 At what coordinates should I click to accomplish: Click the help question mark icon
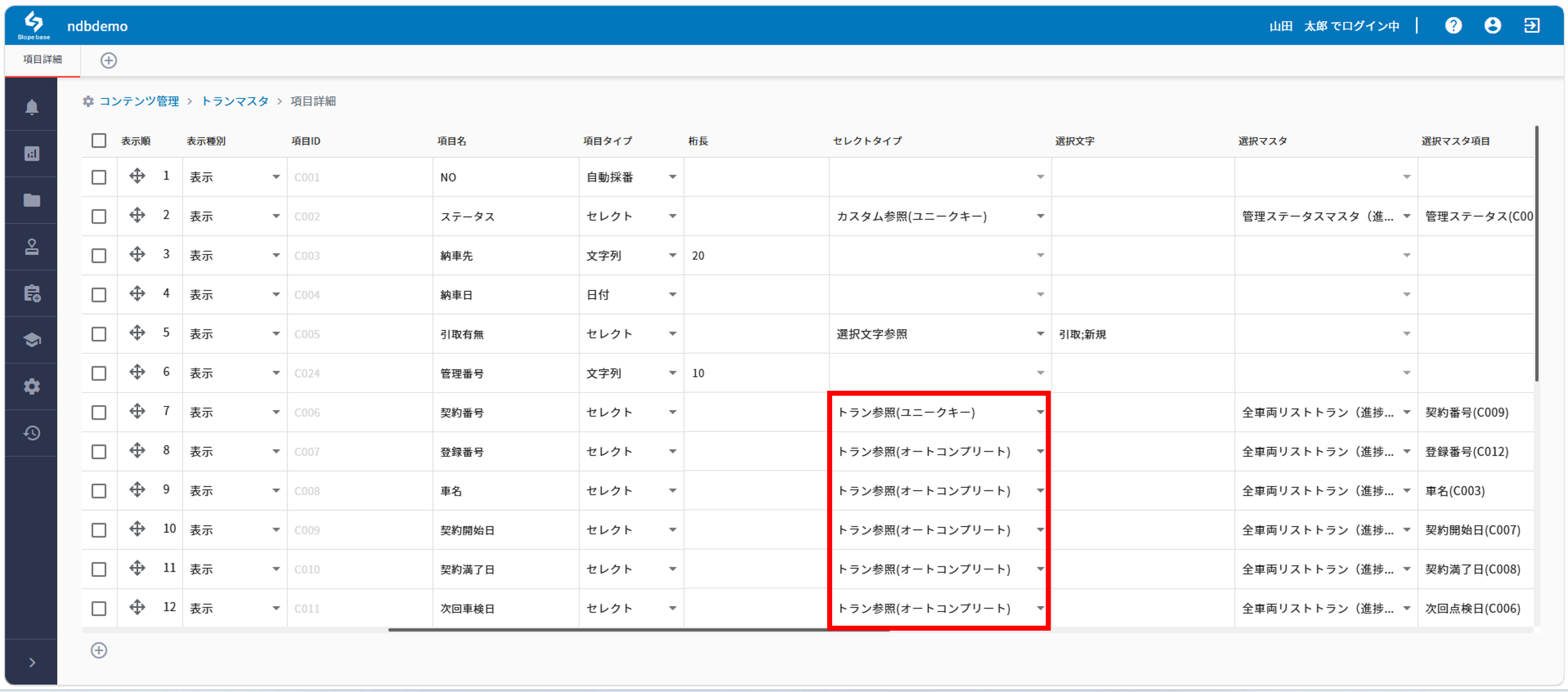[x=1453, y=26]
